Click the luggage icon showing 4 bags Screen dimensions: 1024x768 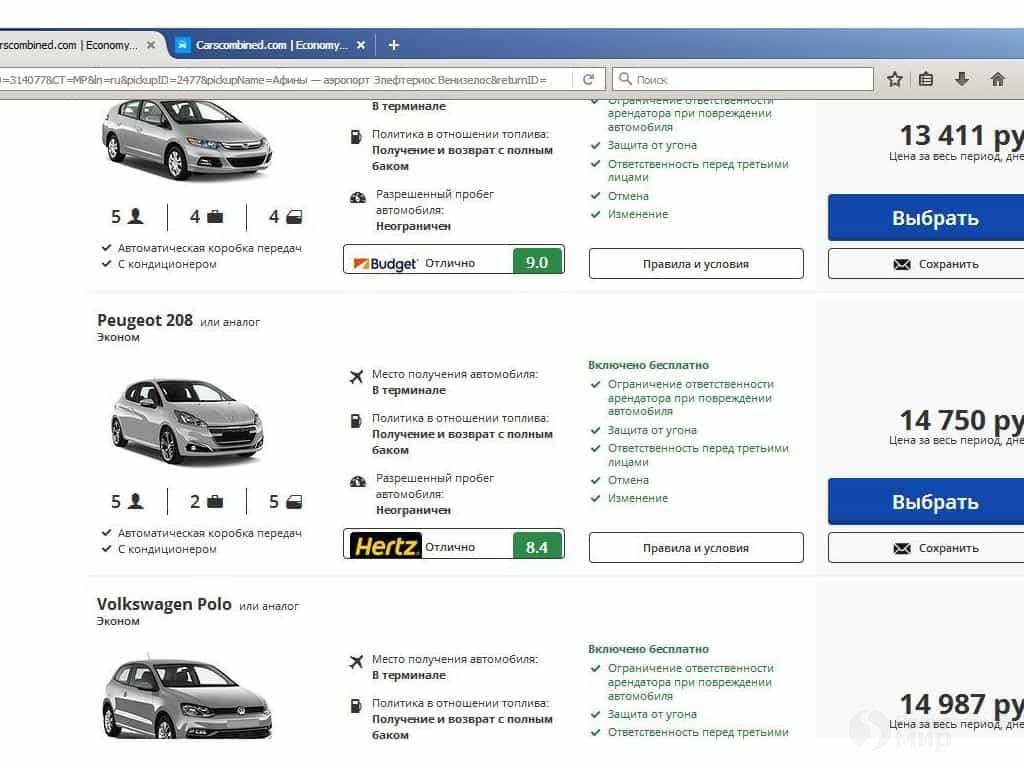[215, 216]
